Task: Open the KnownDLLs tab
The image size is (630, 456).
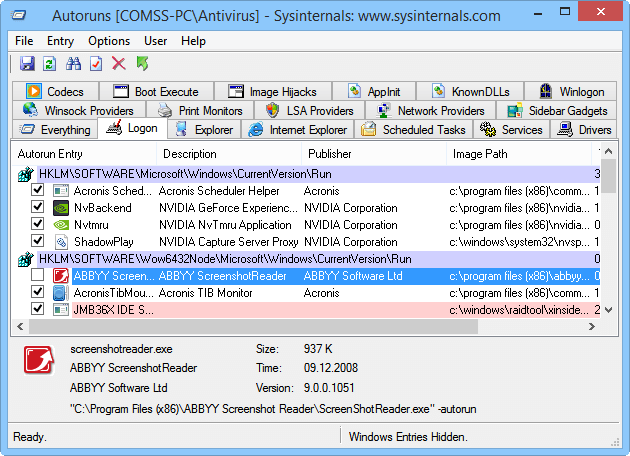Action: click(470, 92)
